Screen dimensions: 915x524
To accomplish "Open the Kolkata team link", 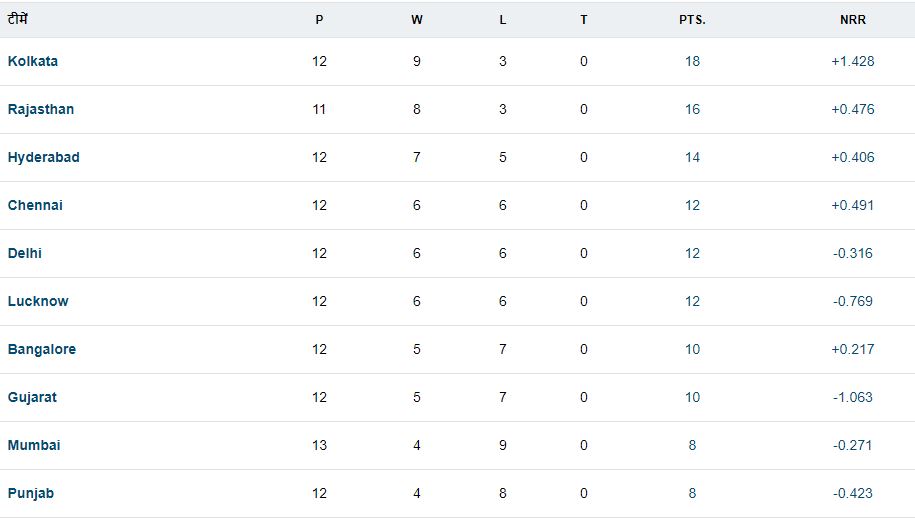I will pos(33,61).
